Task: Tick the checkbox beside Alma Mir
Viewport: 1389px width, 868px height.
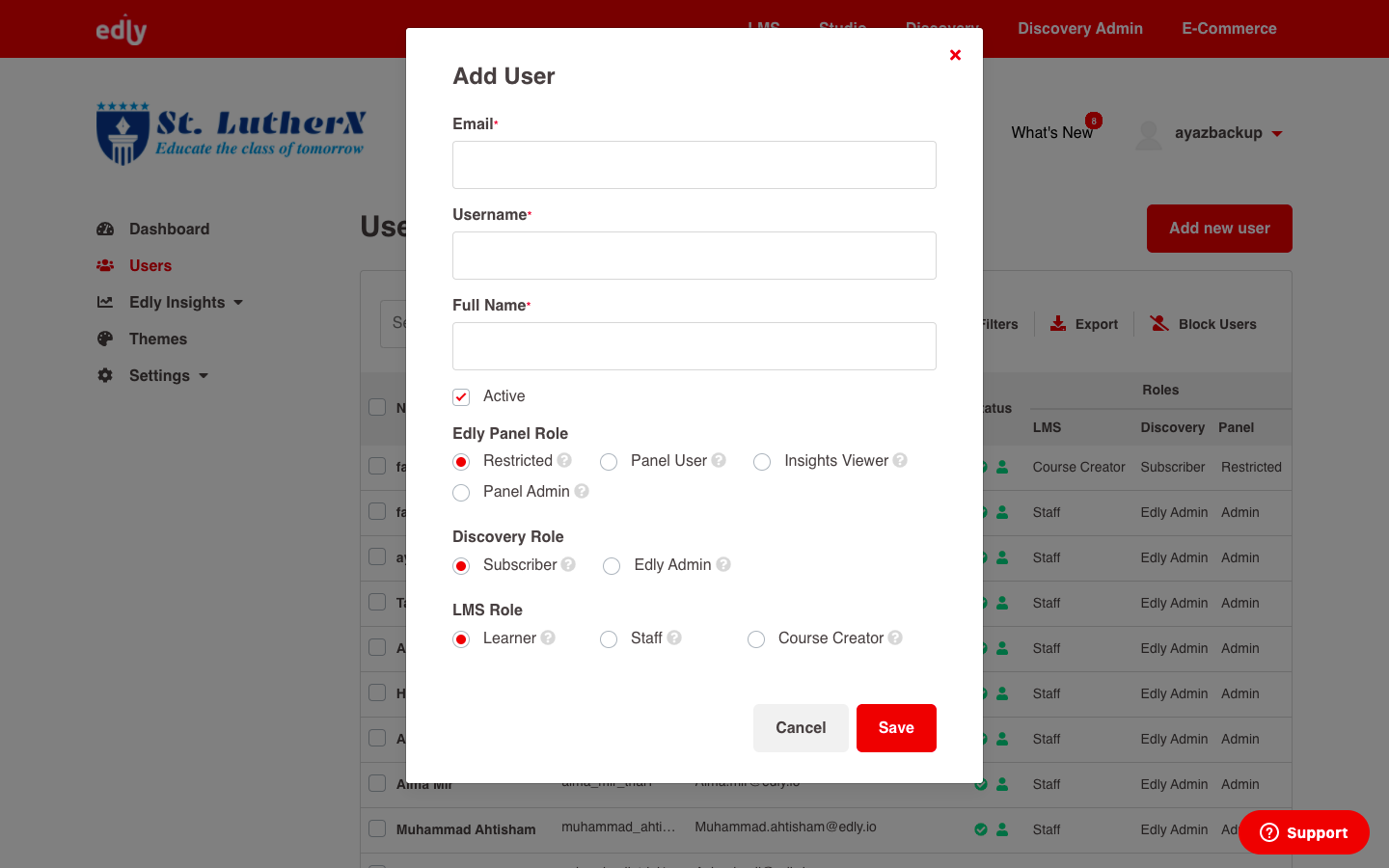Action: point(376,783)
